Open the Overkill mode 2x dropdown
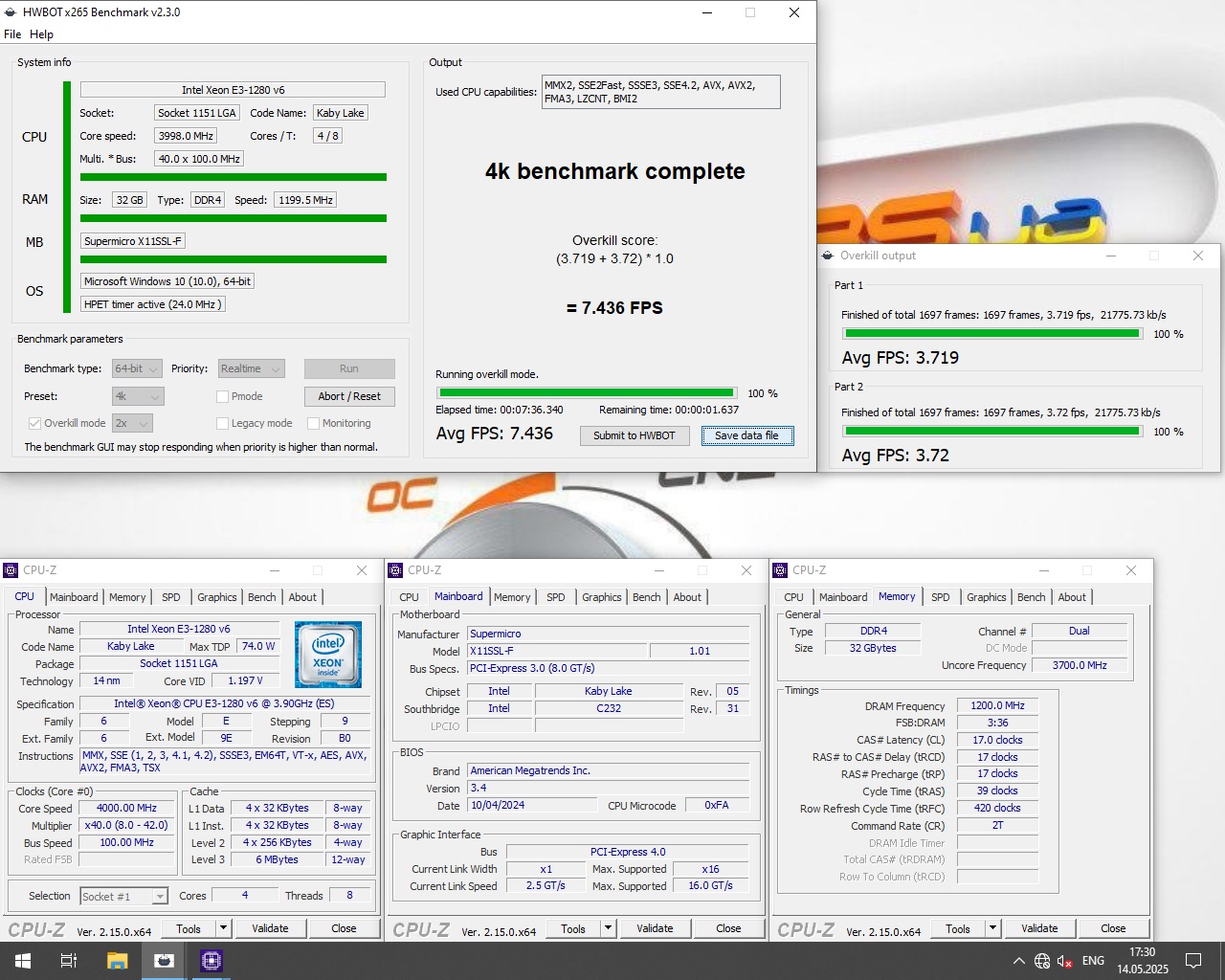Screen dimensions: 1225x980 click(x=132, y=423)
